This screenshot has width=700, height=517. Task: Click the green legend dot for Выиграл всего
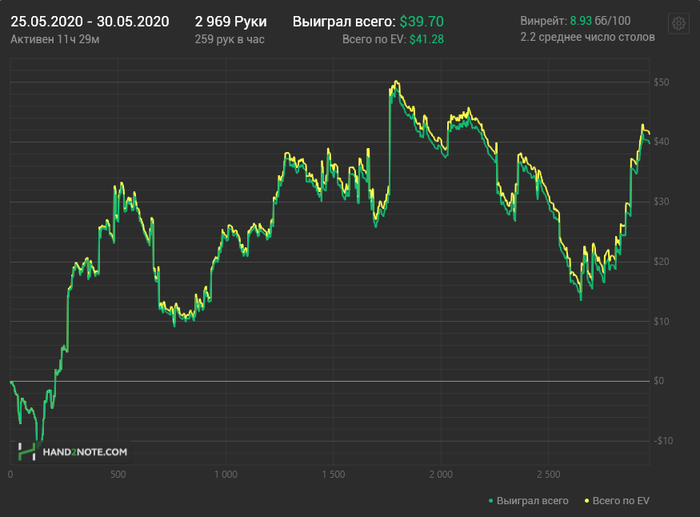491,501
